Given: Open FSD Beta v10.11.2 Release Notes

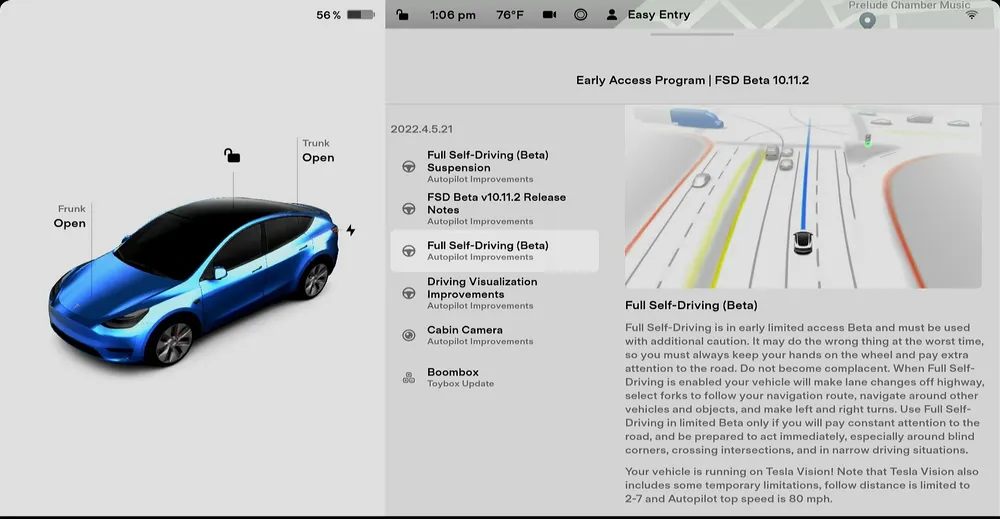Looking at the screenshot, I should [494, 208].
